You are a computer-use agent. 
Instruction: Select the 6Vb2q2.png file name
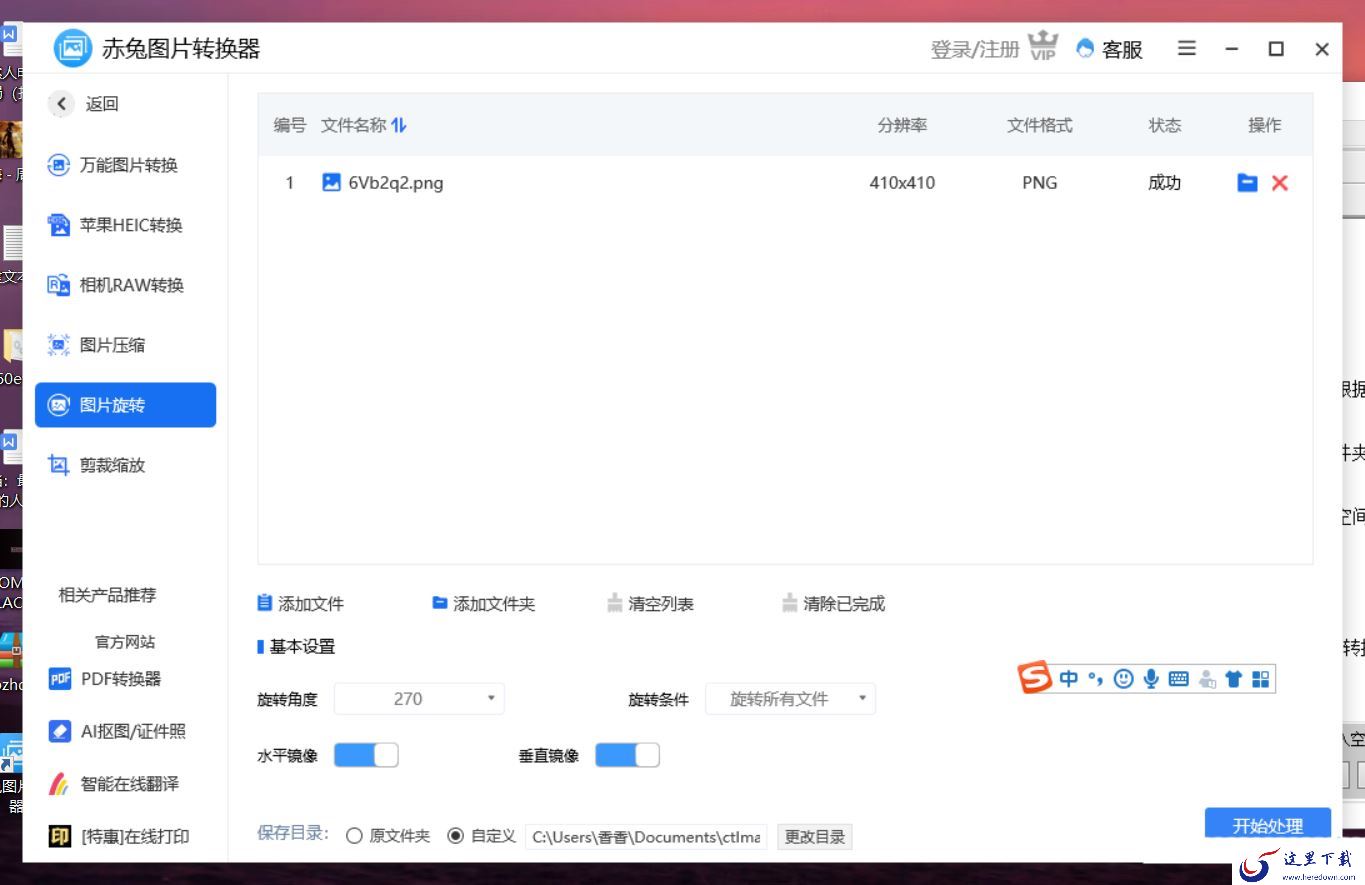[396, 183]
